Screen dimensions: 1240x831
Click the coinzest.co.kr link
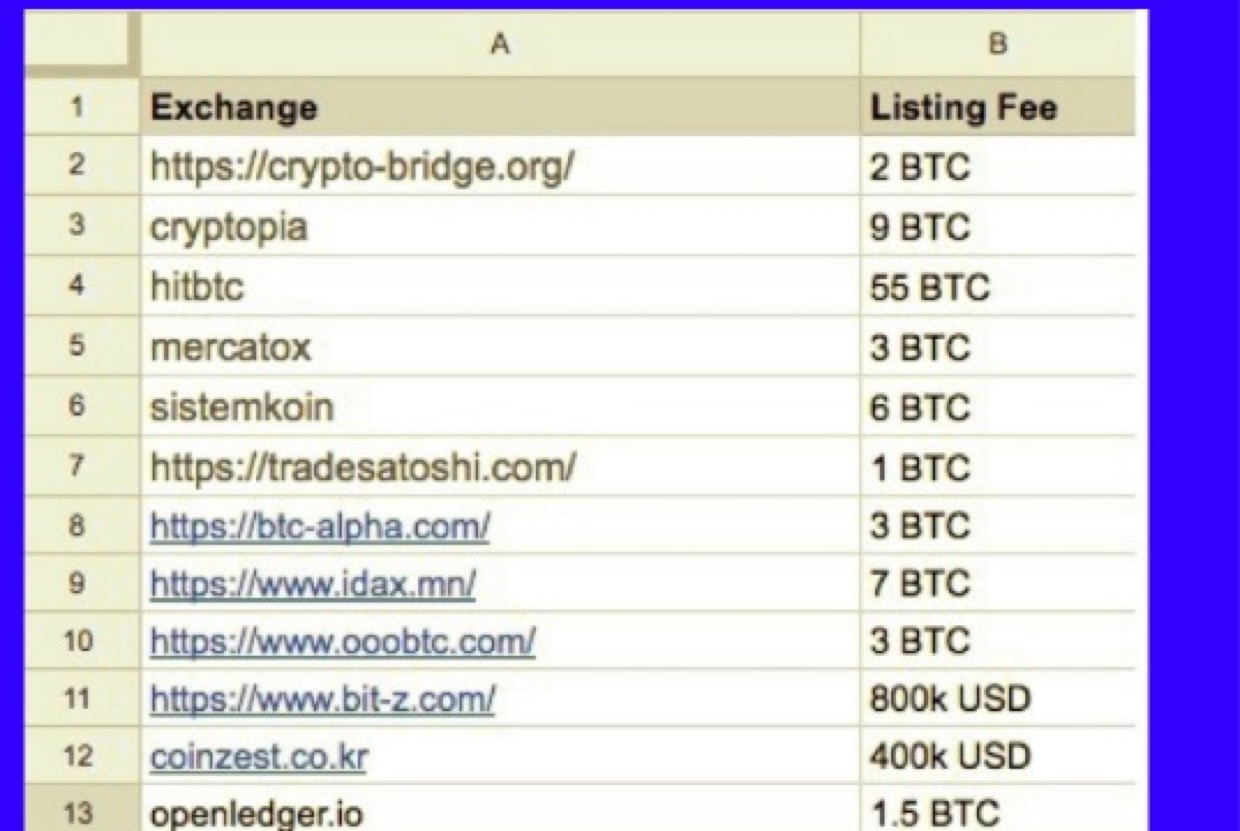(258, 757)
